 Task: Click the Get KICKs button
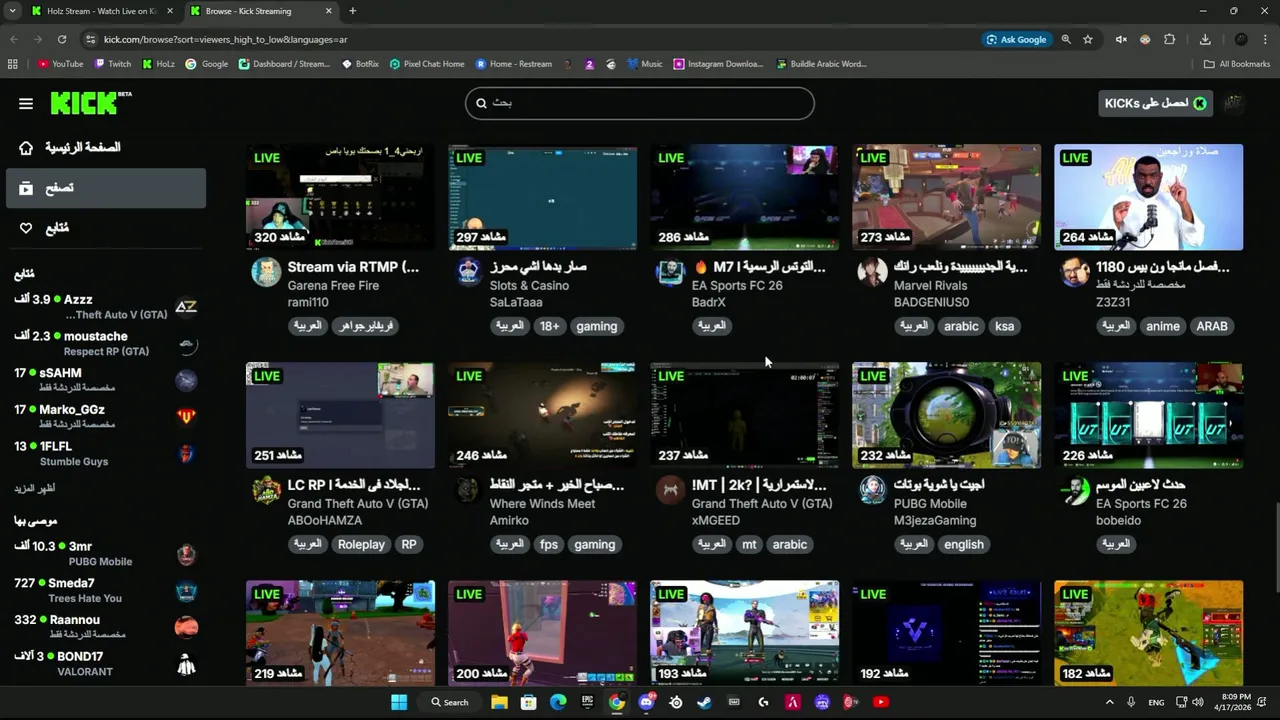click(x=1155, y=103)
